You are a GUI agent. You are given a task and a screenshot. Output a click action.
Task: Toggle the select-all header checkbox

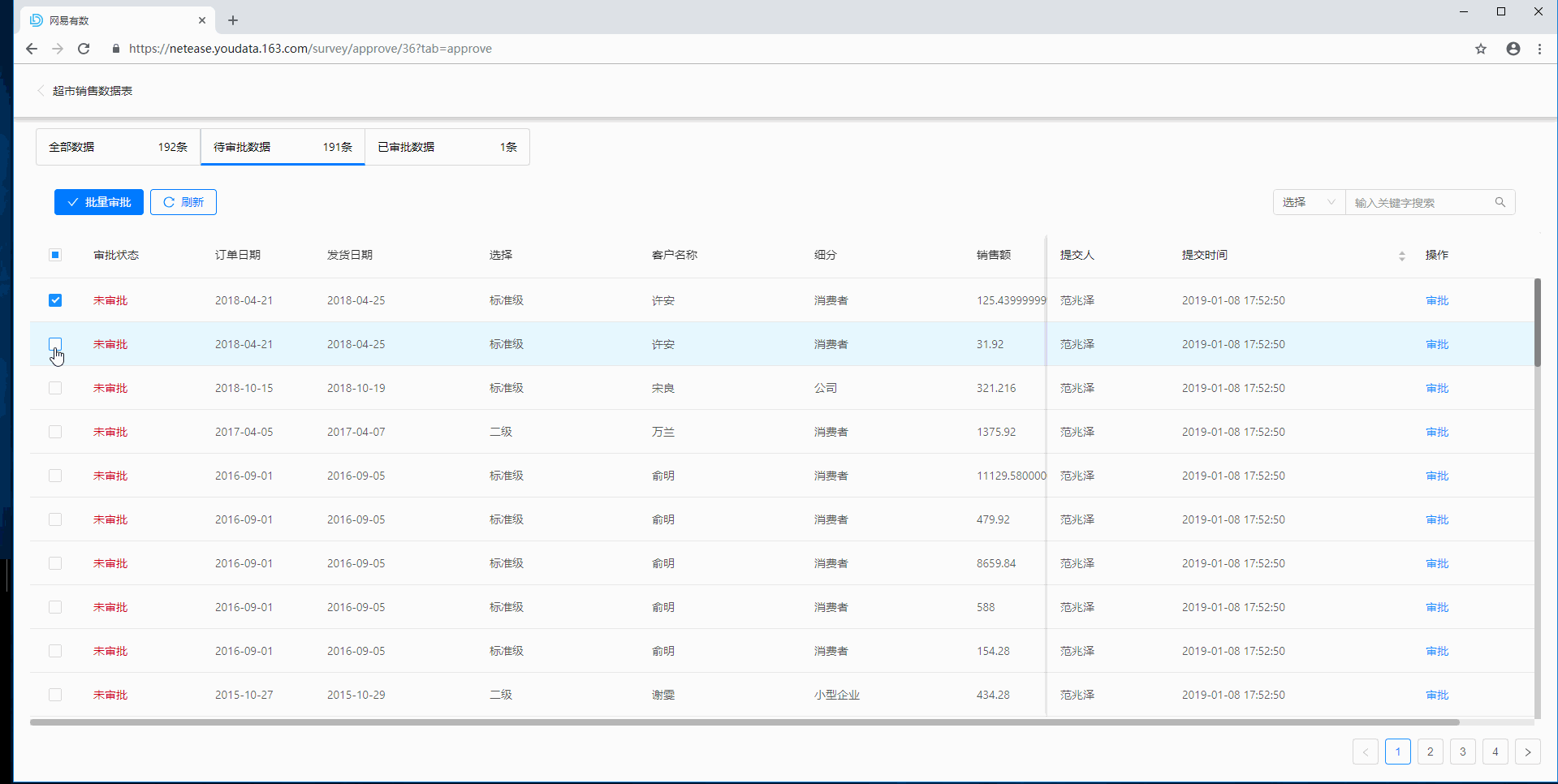click(x=55, y=255)
